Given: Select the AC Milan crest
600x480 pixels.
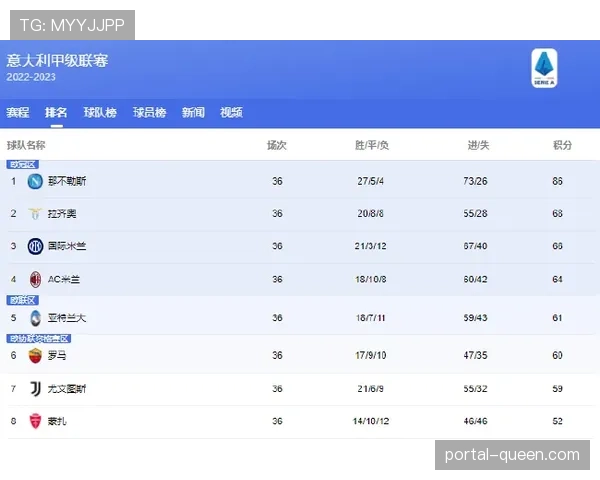Looking at the screenshot, I should pos(35,279).
